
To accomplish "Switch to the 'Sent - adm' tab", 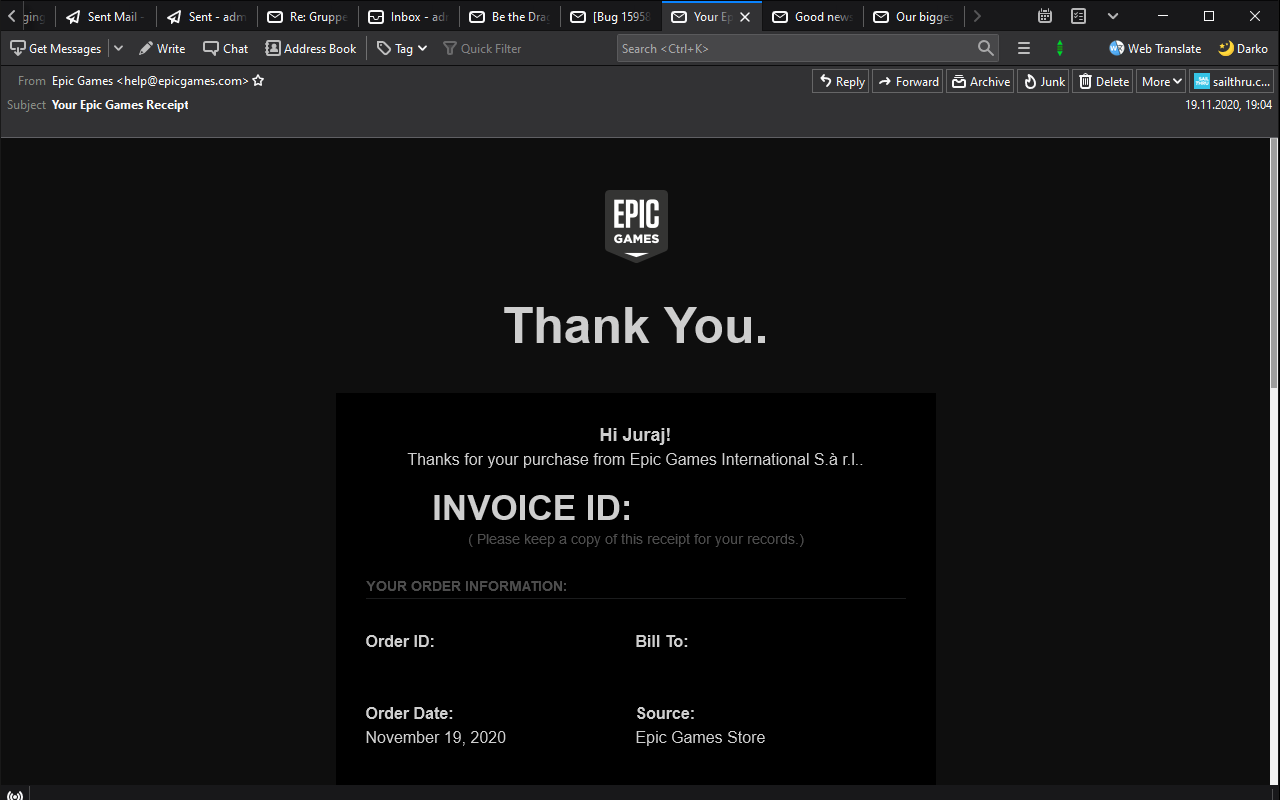I will click(x=206, y=17).
